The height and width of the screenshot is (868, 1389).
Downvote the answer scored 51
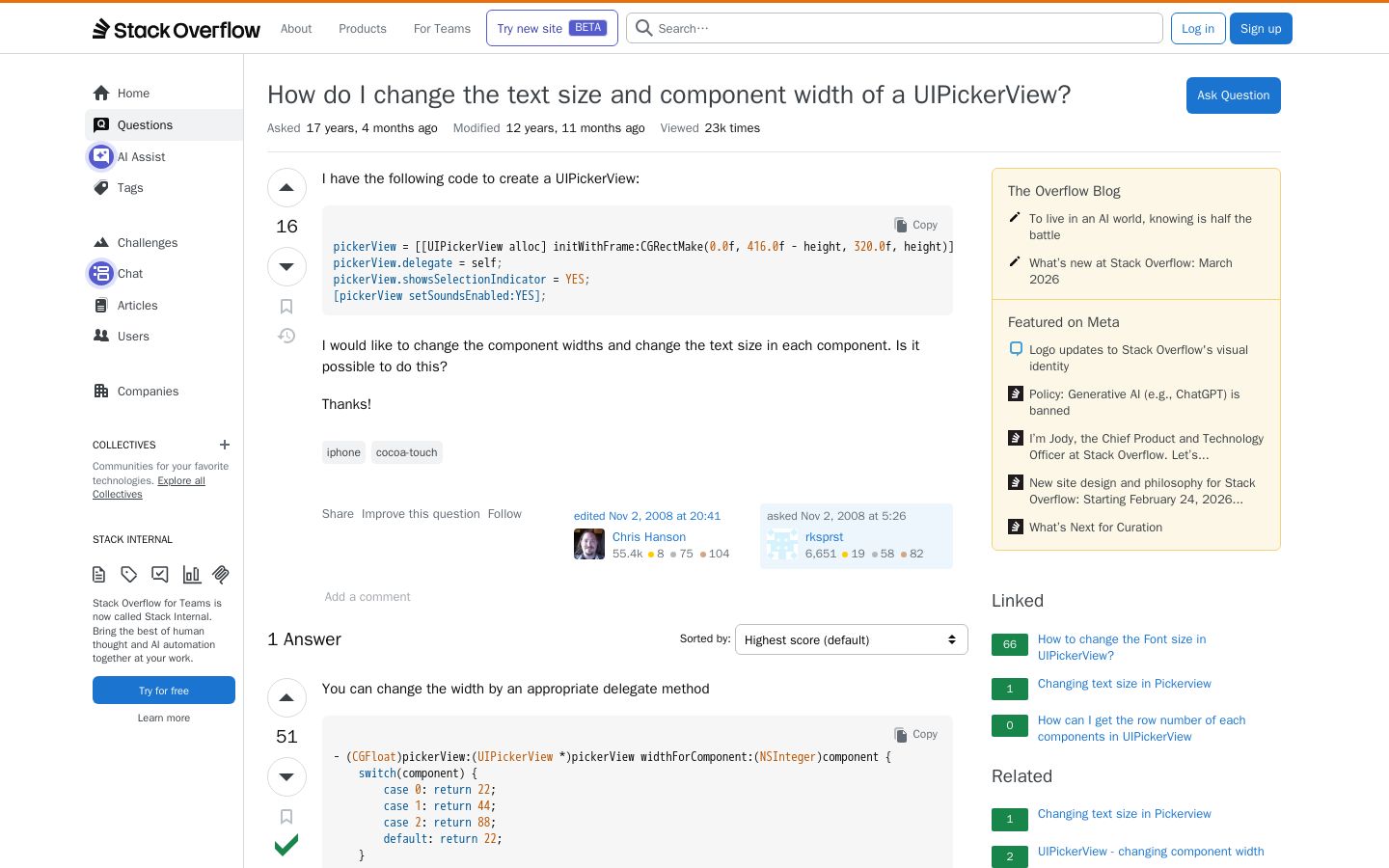coord(286,776)
